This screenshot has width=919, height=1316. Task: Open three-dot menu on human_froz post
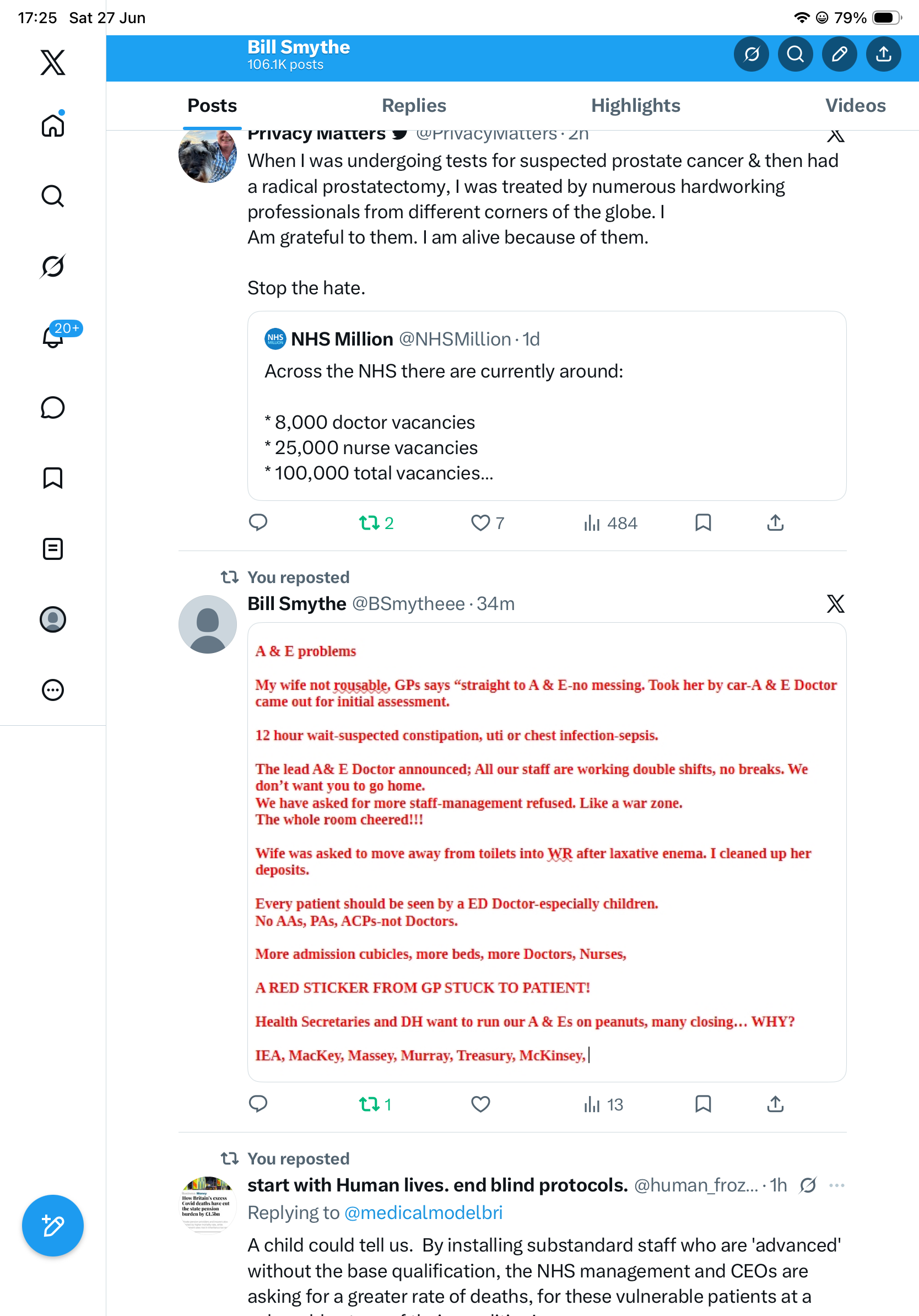pyautogui.click(x=836, y=1185)
